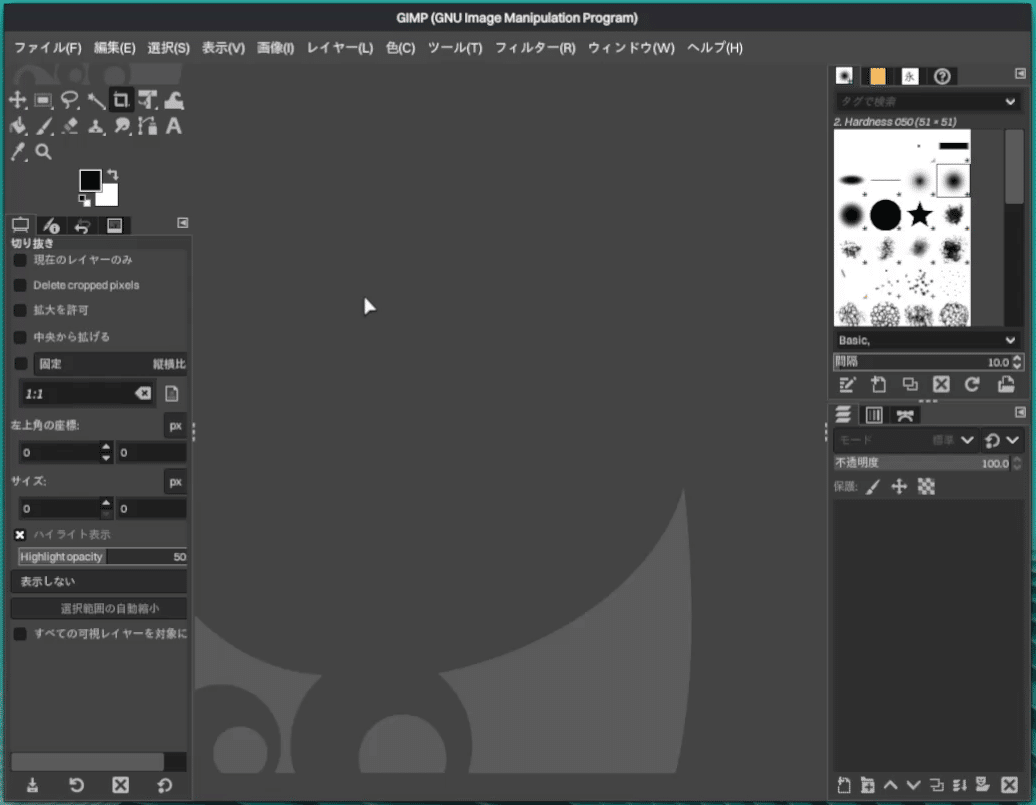The height and width of the screenshot is (805, 1036).
Task: Open the 表示しない guides dropdown
Action: coord(99,582)
